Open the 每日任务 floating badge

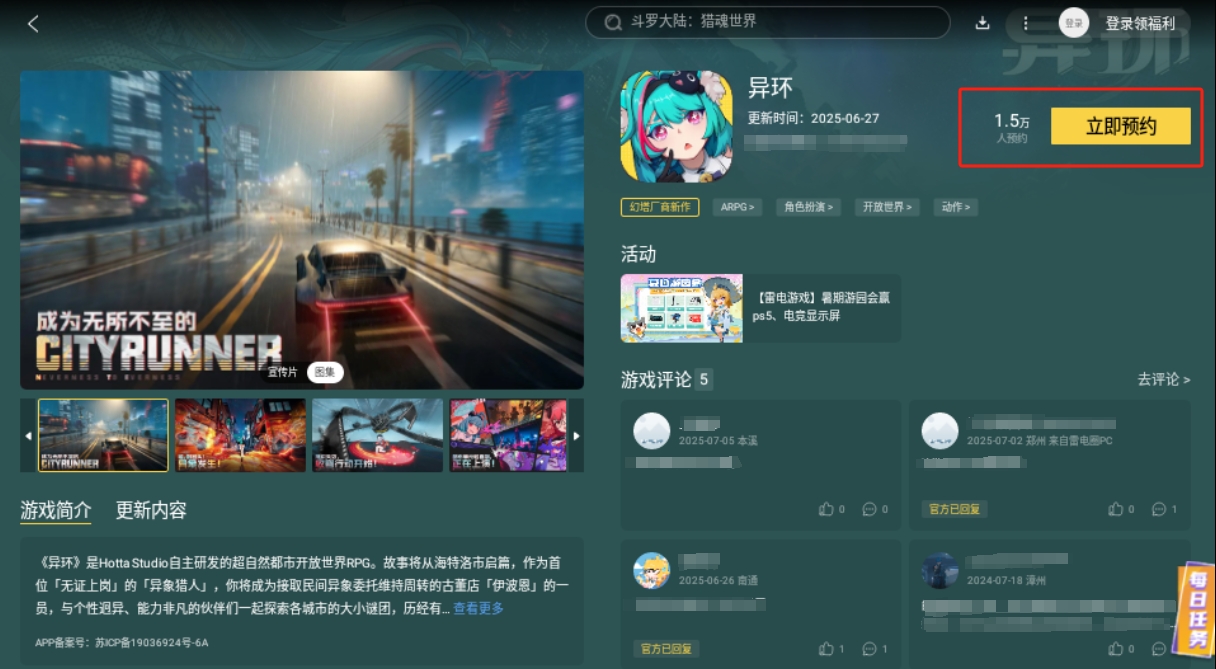click(x=1197, y=609)
